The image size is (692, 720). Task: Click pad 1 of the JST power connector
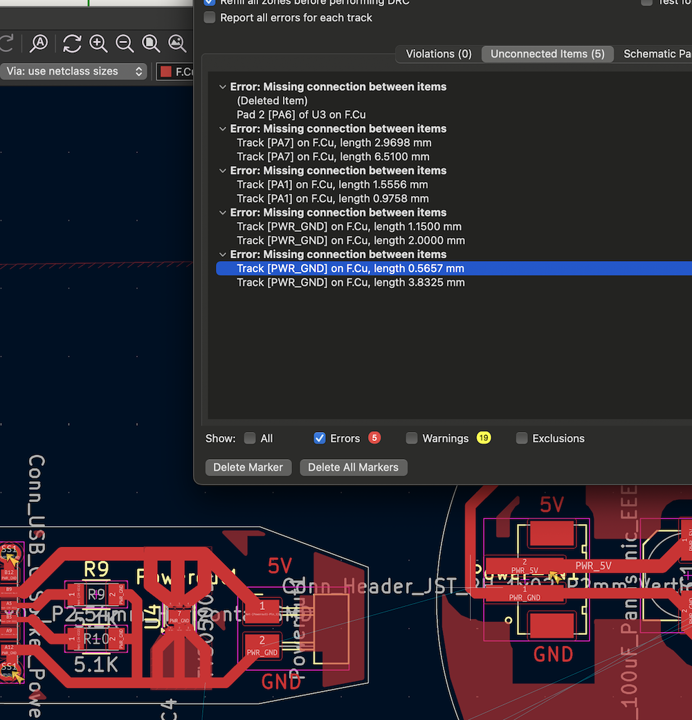262,611
